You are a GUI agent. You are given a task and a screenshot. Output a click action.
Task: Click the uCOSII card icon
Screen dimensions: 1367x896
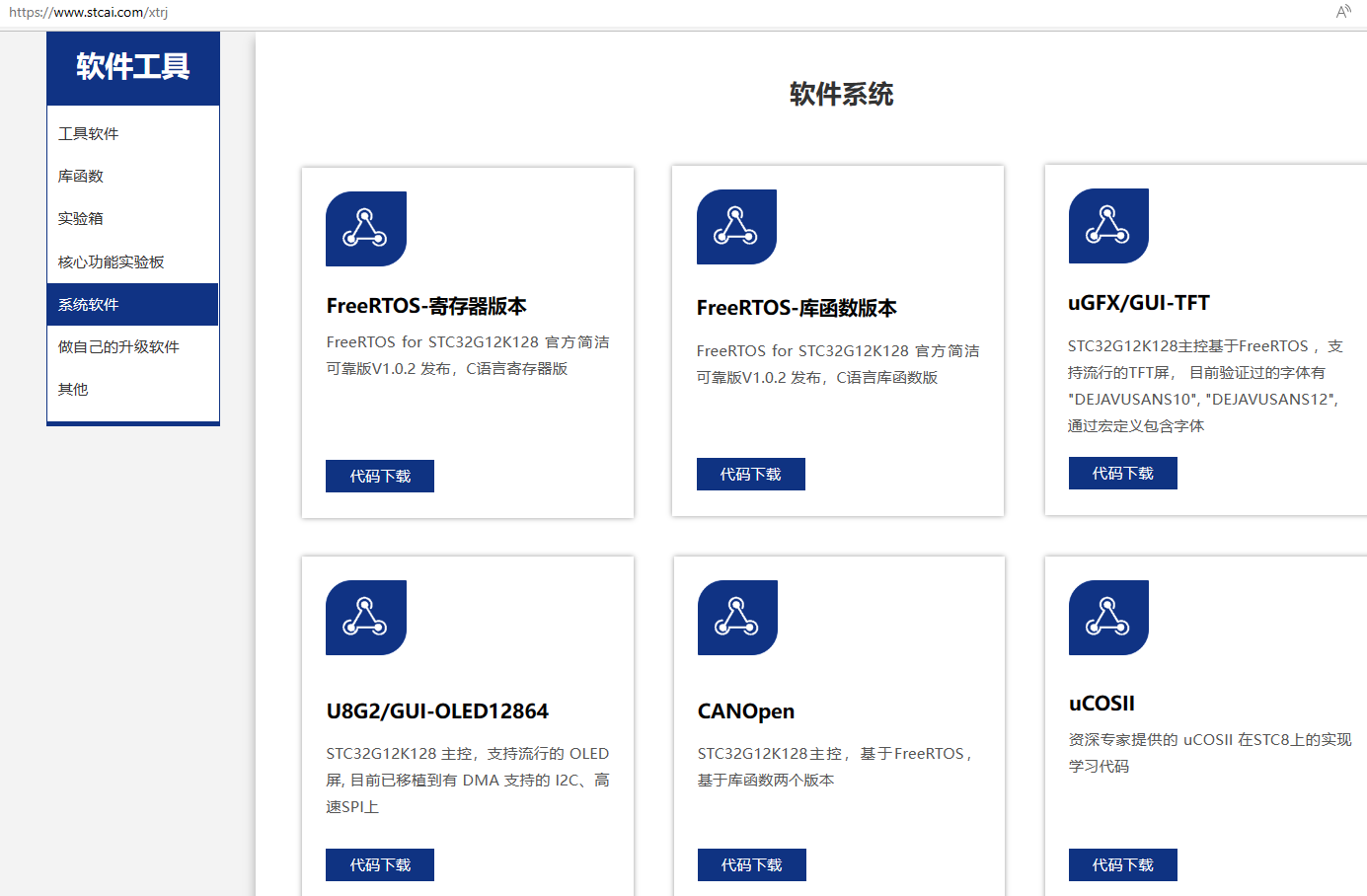(x=1108, y=618)
